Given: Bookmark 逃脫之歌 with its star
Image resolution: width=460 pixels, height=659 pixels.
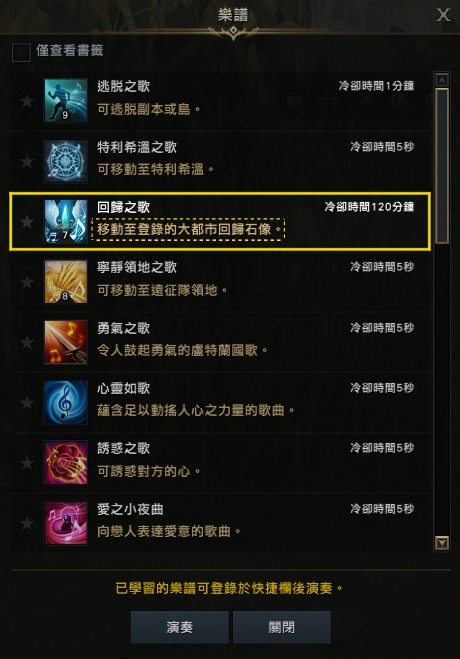Looking at the screenshot, I should coord(27,100).
